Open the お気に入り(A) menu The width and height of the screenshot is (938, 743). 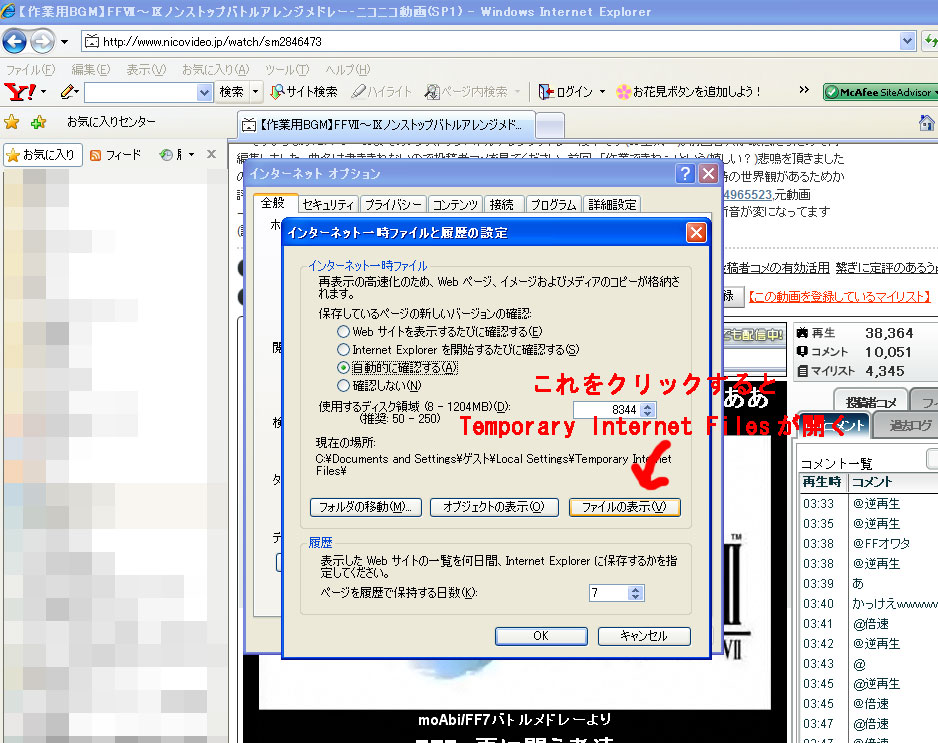coord(215,70)
